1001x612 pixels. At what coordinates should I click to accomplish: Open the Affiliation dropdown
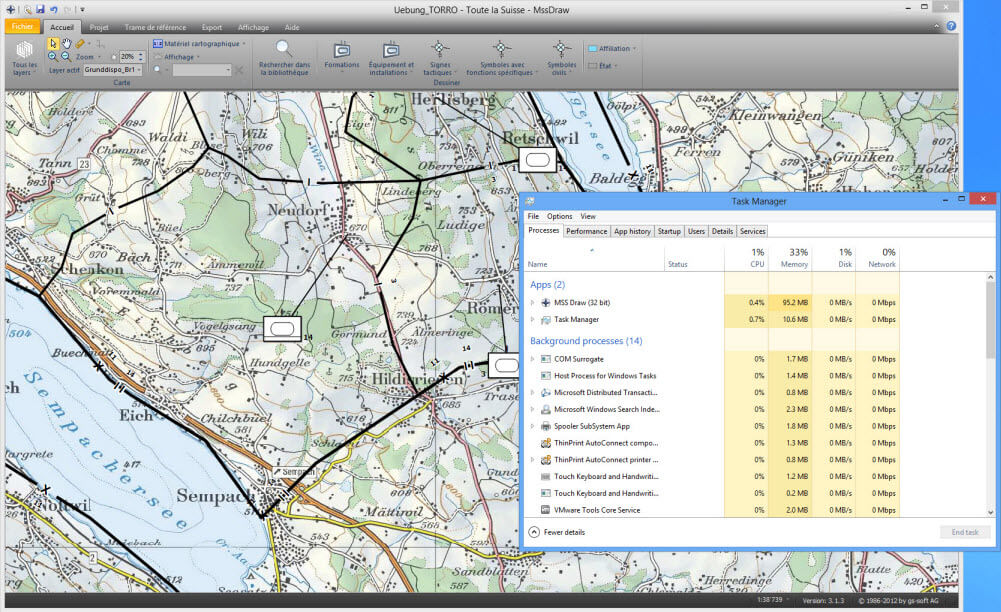tap(612, 49)
